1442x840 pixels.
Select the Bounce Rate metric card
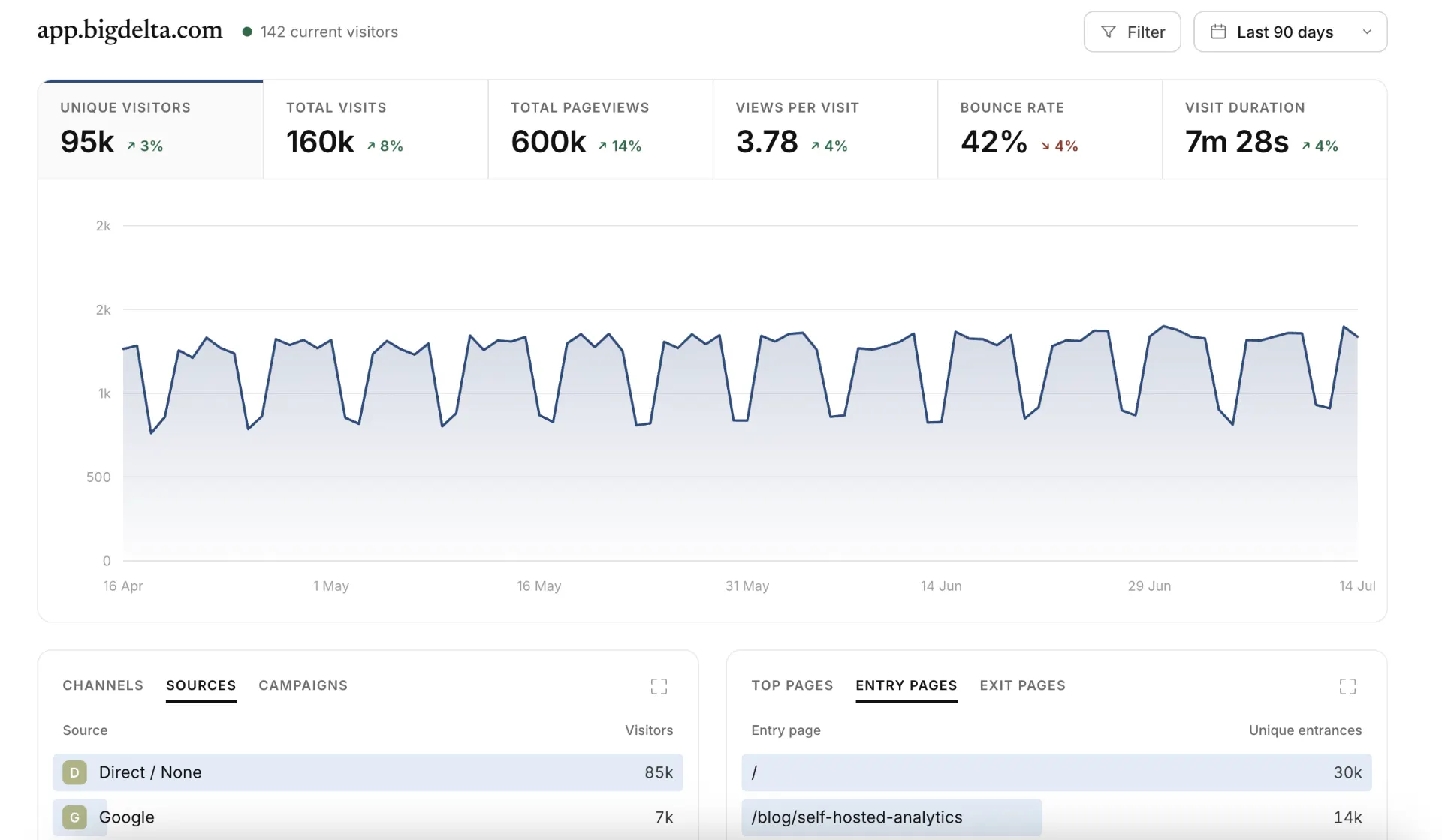(x=1050, y=129)
